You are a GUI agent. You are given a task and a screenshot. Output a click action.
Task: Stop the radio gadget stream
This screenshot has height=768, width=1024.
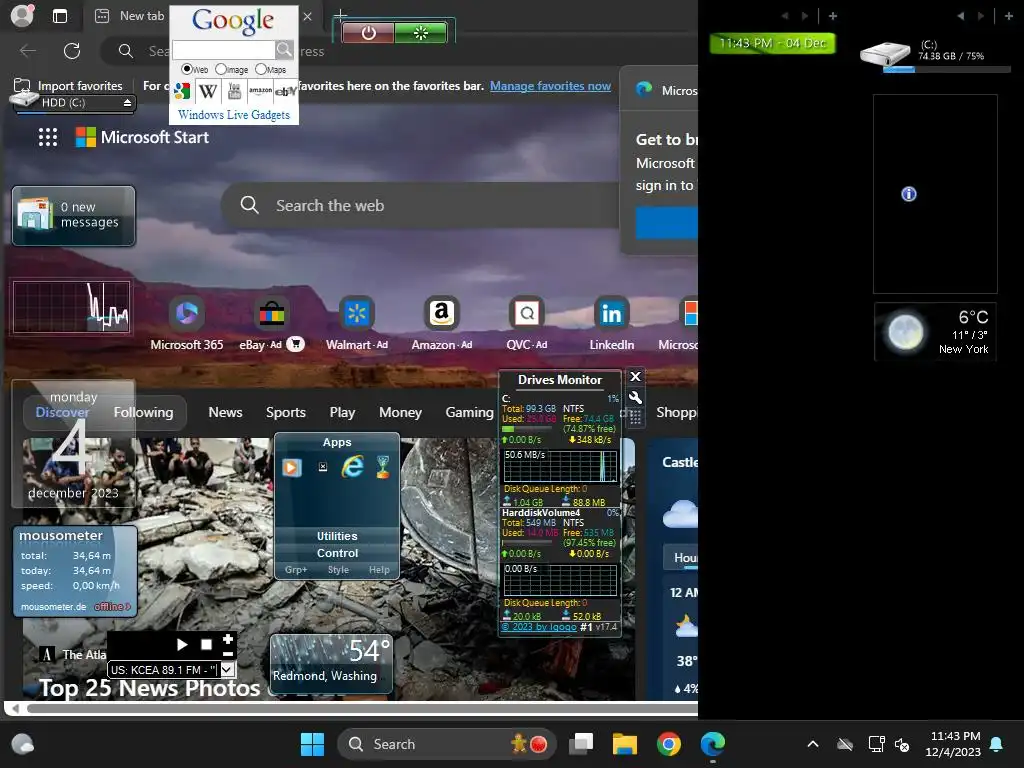click(206, 645)
